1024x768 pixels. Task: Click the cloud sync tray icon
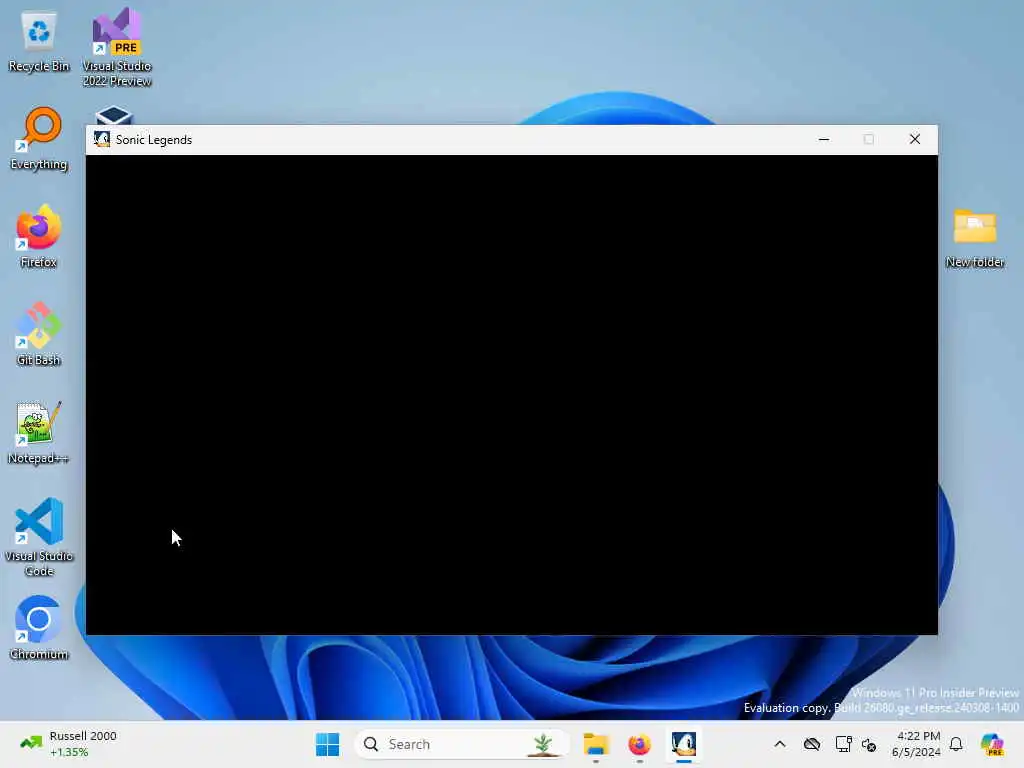tap(812, 744)
